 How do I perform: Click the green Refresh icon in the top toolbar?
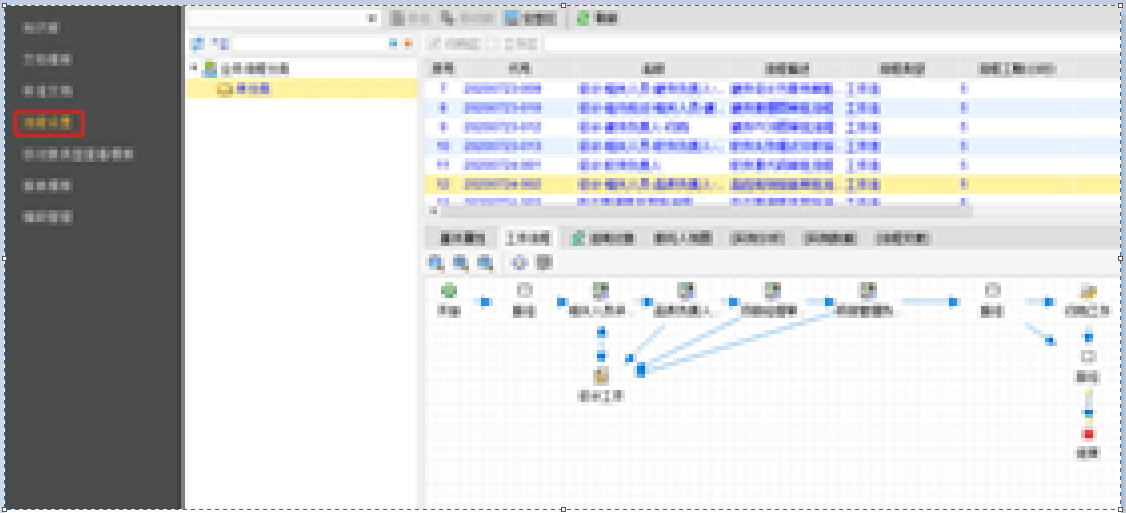tap(583, 18)
